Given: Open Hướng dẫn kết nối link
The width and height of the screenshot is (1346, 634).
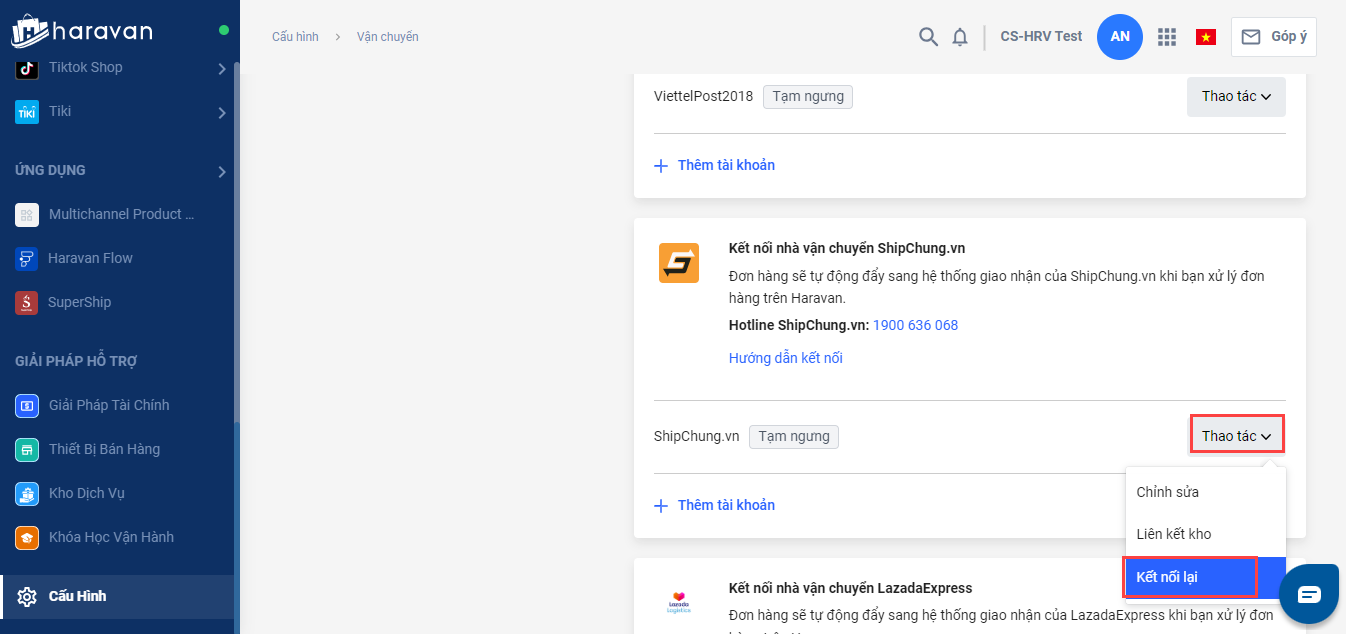Looking at the screenshot, I should pyautogui.click(x=785, y=358).
